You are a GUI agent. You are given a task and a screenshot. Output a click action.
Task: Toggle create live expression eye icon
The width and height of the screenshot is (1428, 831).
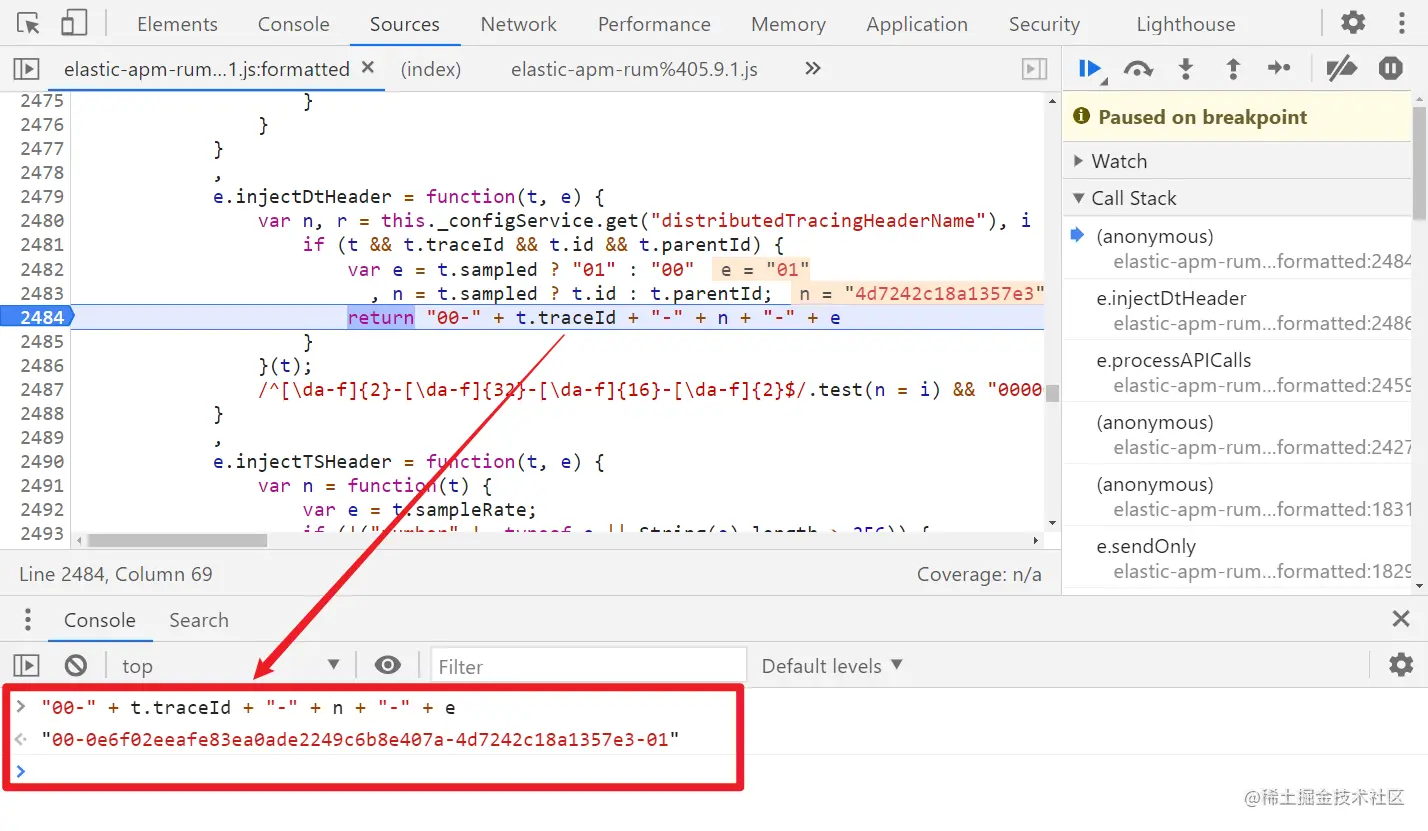pos(388,665)
